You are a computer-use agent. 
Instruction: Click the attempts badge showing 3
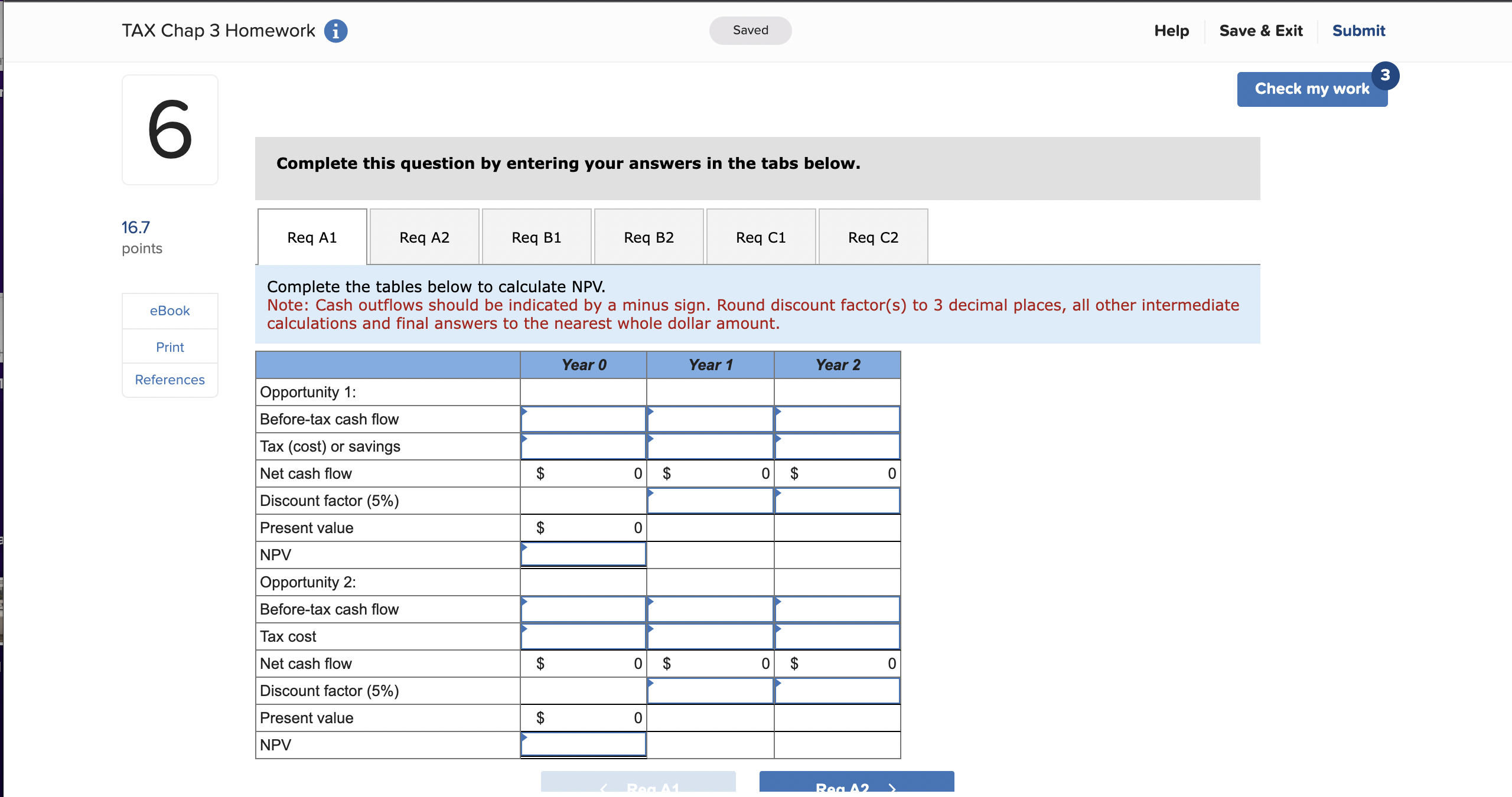click(1385, 76)
